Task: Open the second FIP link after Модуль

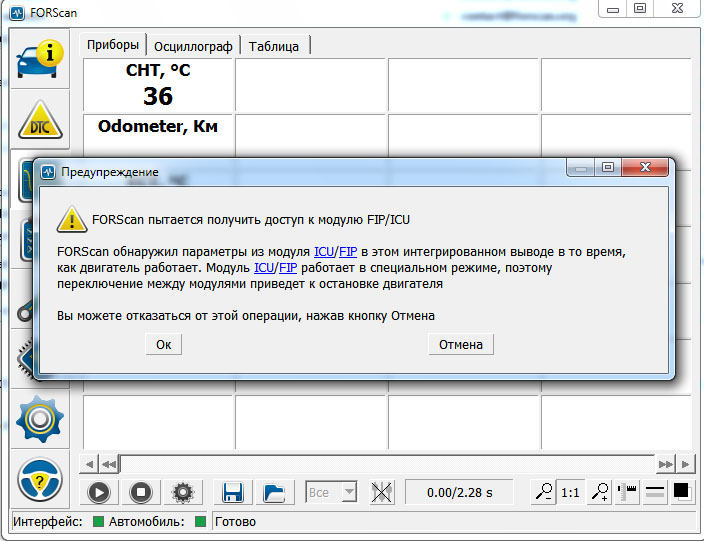Action: coord(288,268)
